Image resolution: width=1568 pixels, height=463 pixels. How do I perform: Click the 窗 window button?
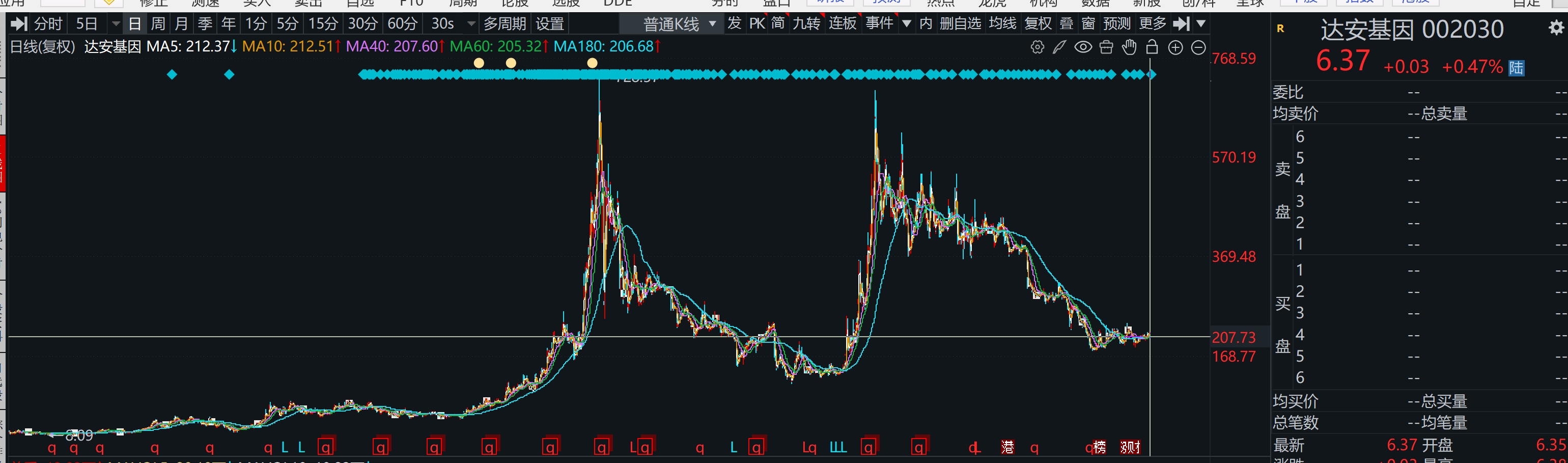pyautogui.click(x=1088, y=23)
